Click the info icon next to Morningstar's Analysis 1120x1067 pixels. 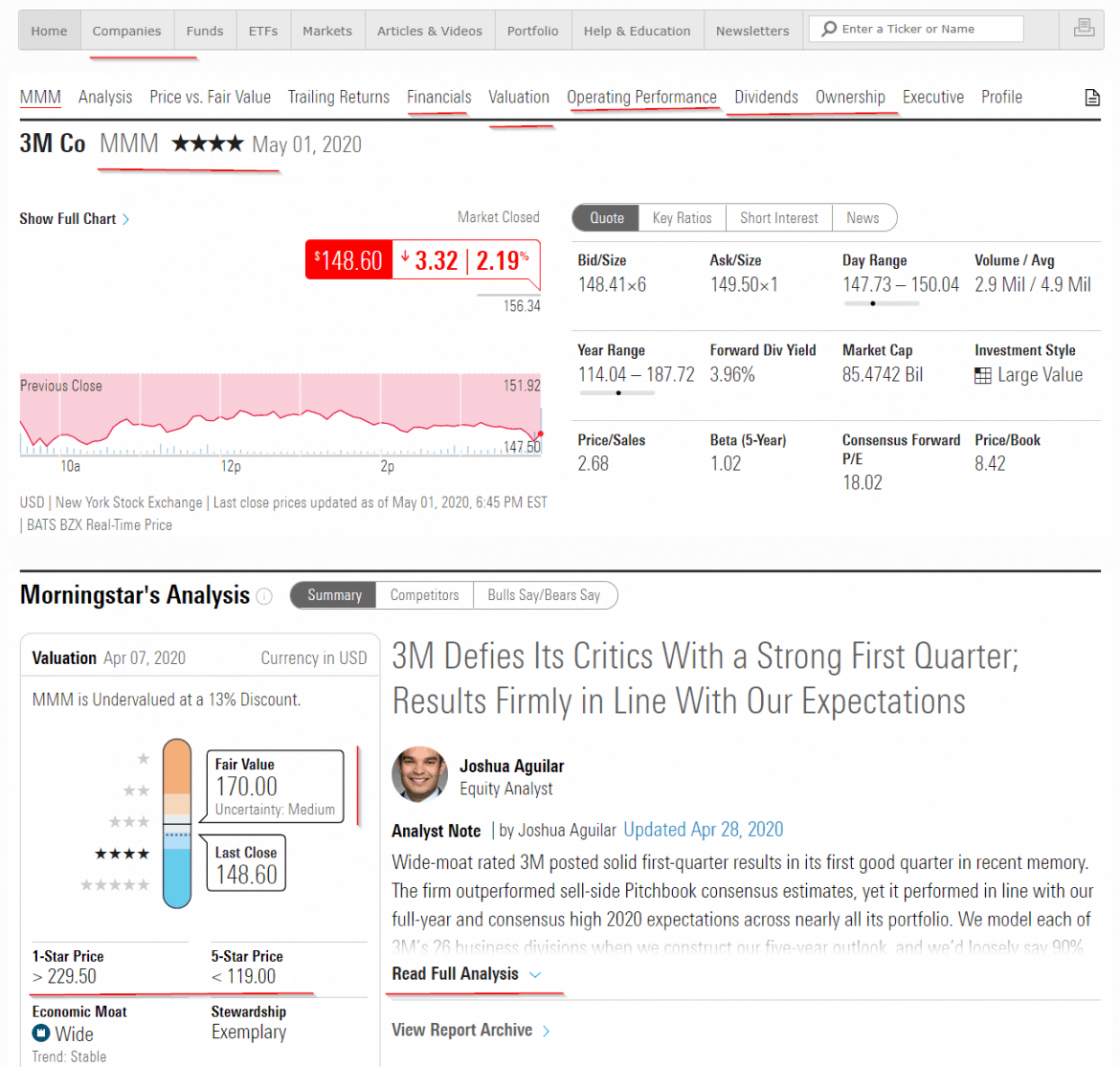click(x=263, y=596)
